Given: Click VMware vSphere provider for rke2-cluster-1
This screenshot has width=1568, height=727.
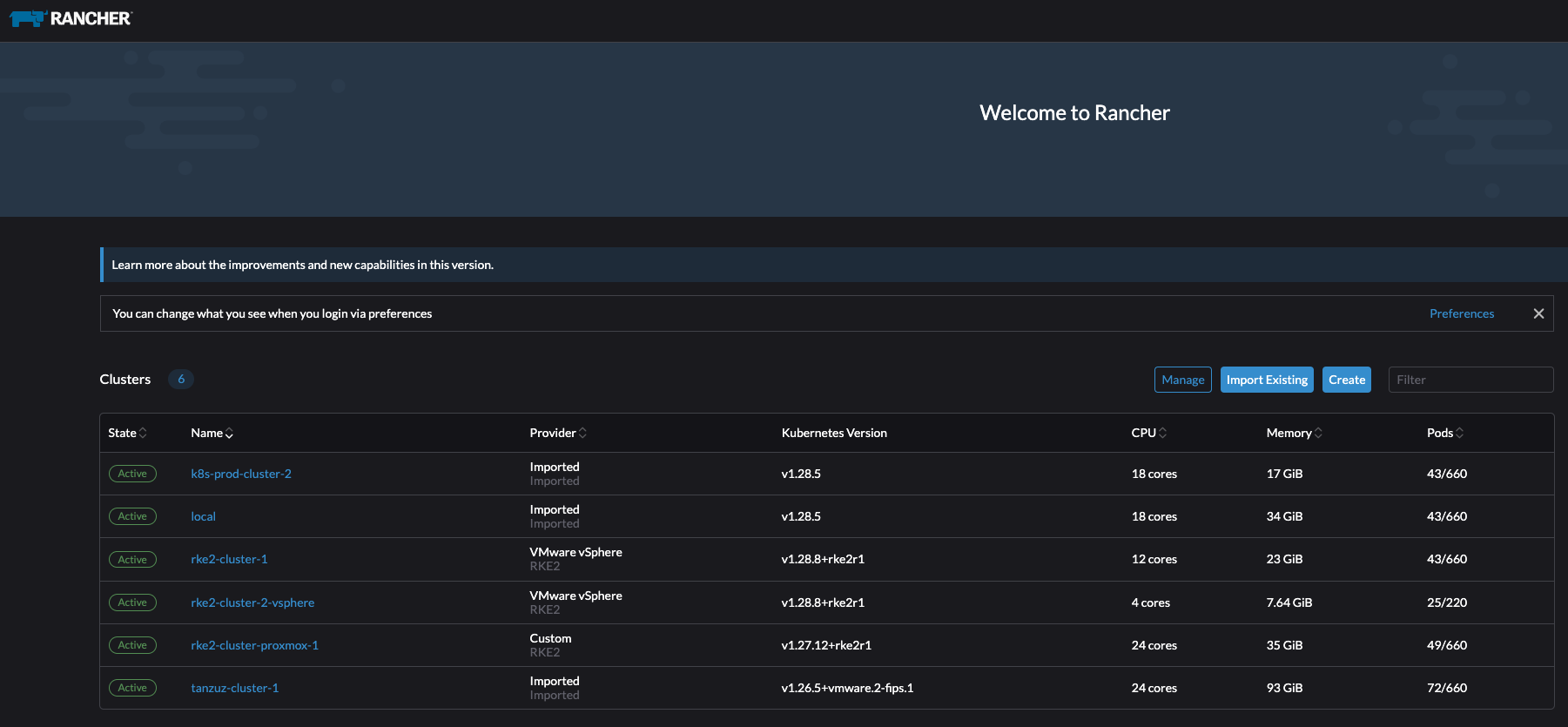Looking at the screenshot, I should click(x=575, y=552).
